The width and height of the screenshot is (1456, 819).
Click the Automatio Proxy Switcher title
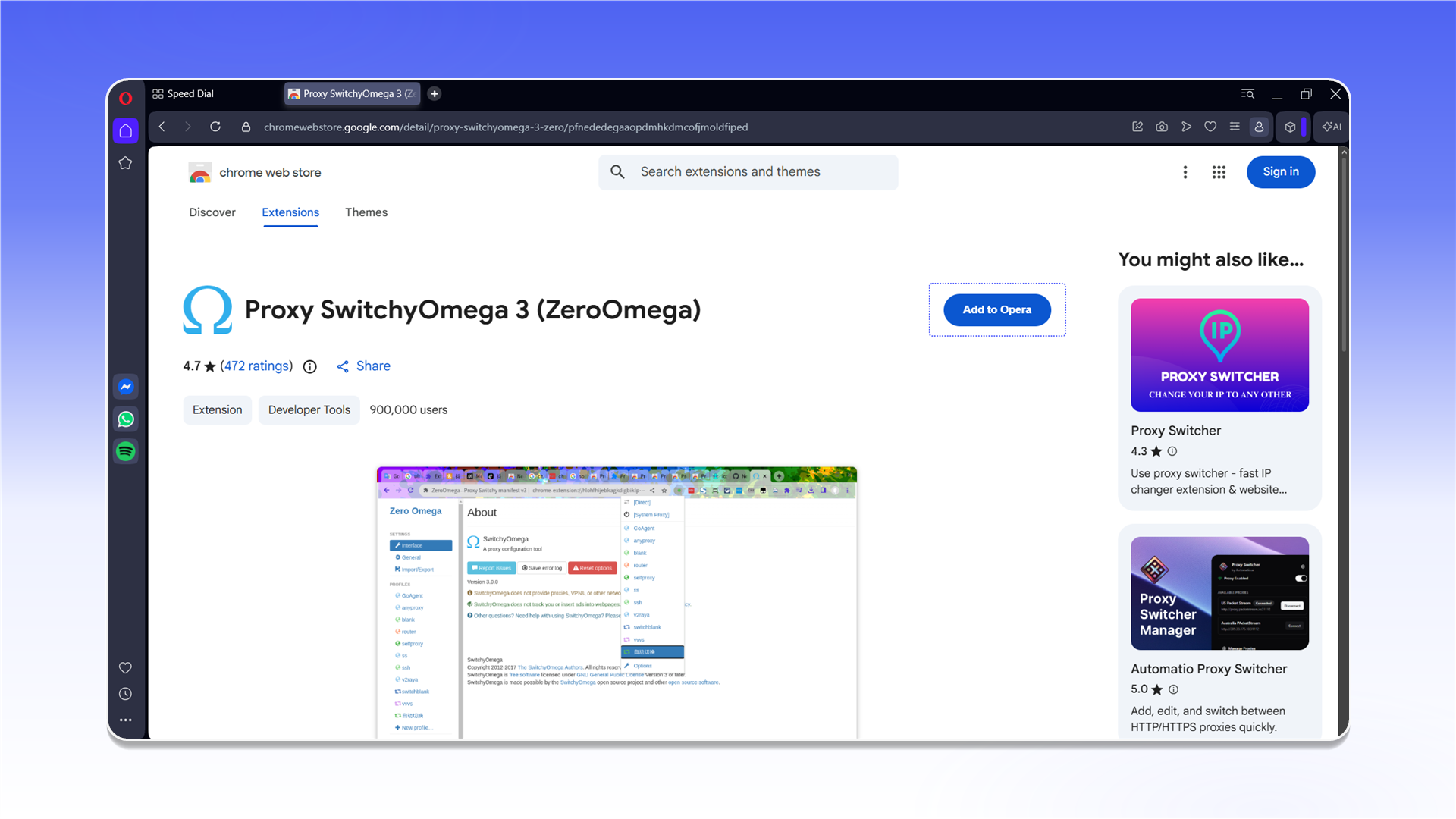point(1209,669)
